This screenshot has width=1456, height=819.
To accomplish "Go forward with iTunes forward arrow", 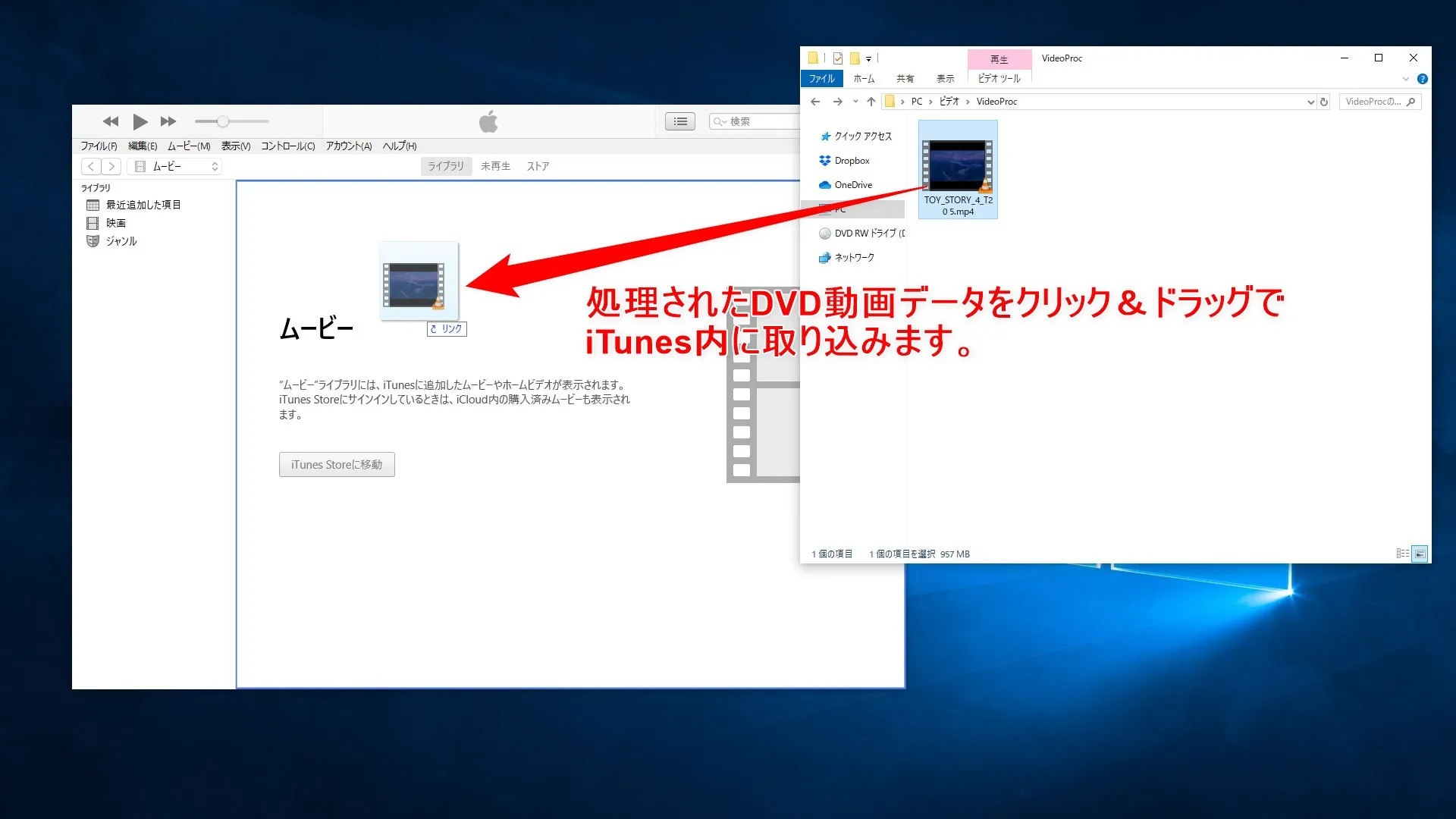I will click(111, 166).
